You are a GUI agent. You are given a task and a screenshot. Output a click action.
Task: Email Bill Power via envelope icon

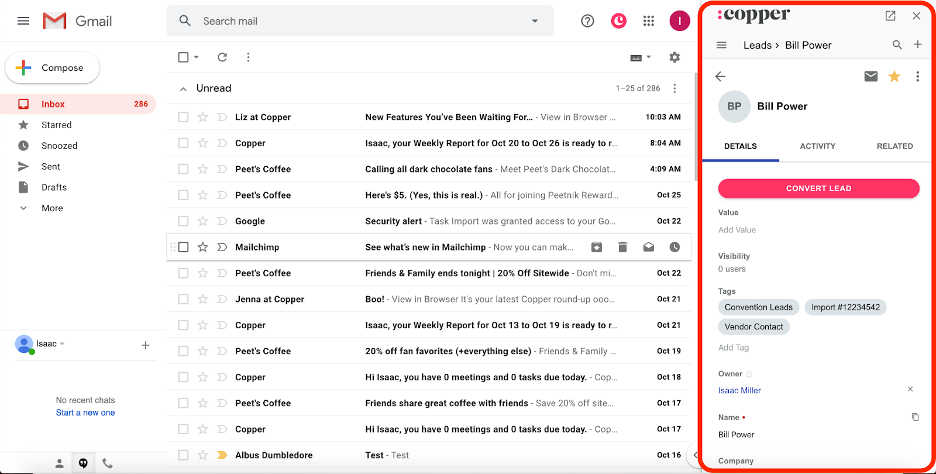click(x=871, y=76)
